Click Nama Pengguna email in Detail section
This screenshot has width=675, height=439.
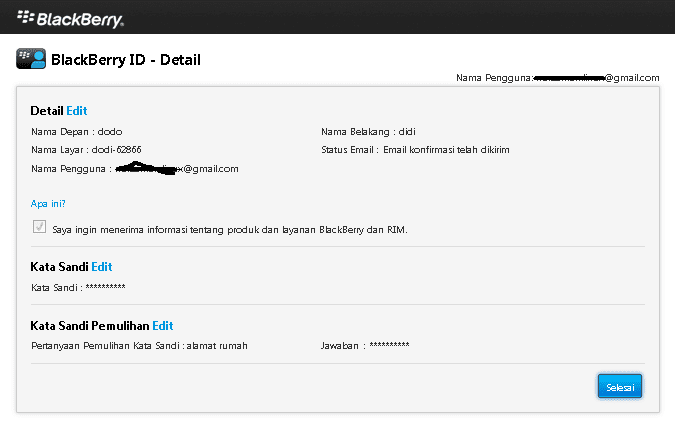(x=177, y=168)
